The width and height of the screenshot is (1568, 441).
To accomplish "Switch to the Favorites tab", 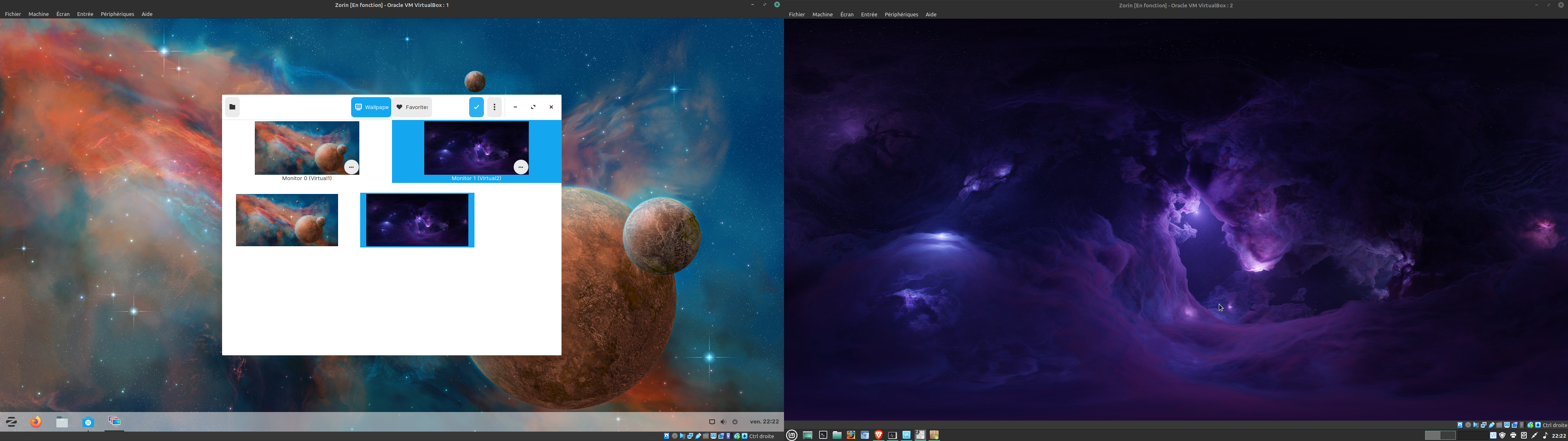I will 412,107.
